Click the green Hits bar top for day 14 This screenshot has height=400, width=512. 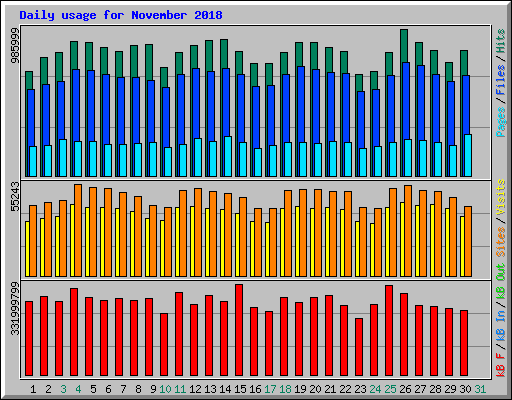tap(224, 54)
